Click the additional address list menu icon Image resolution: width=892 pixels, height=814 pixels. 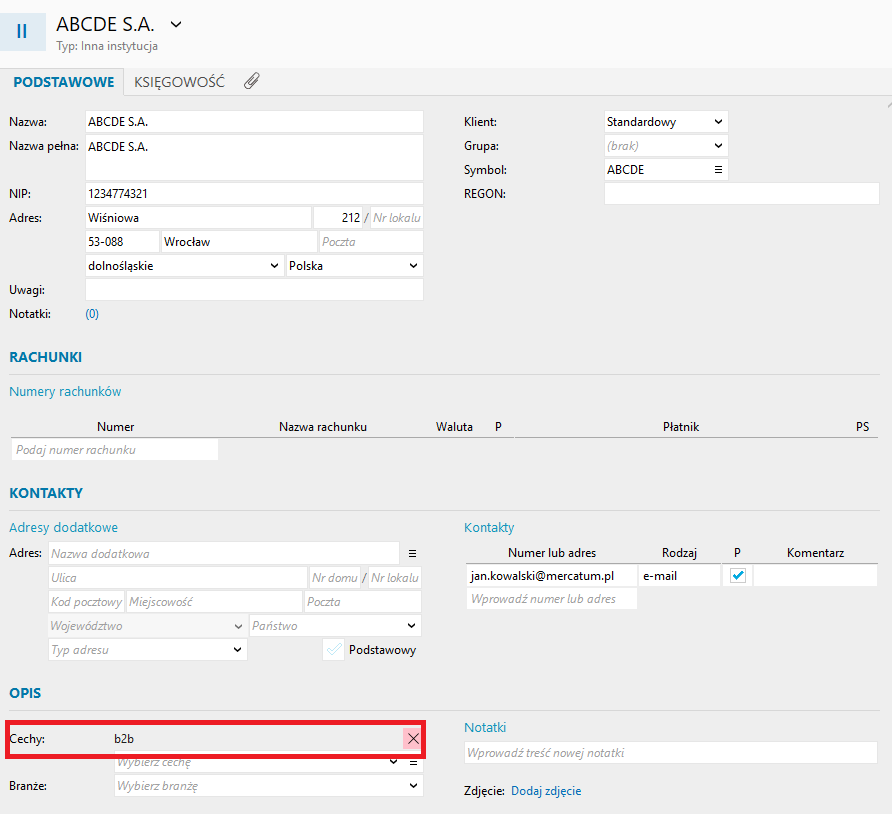[x=412, y=553]
